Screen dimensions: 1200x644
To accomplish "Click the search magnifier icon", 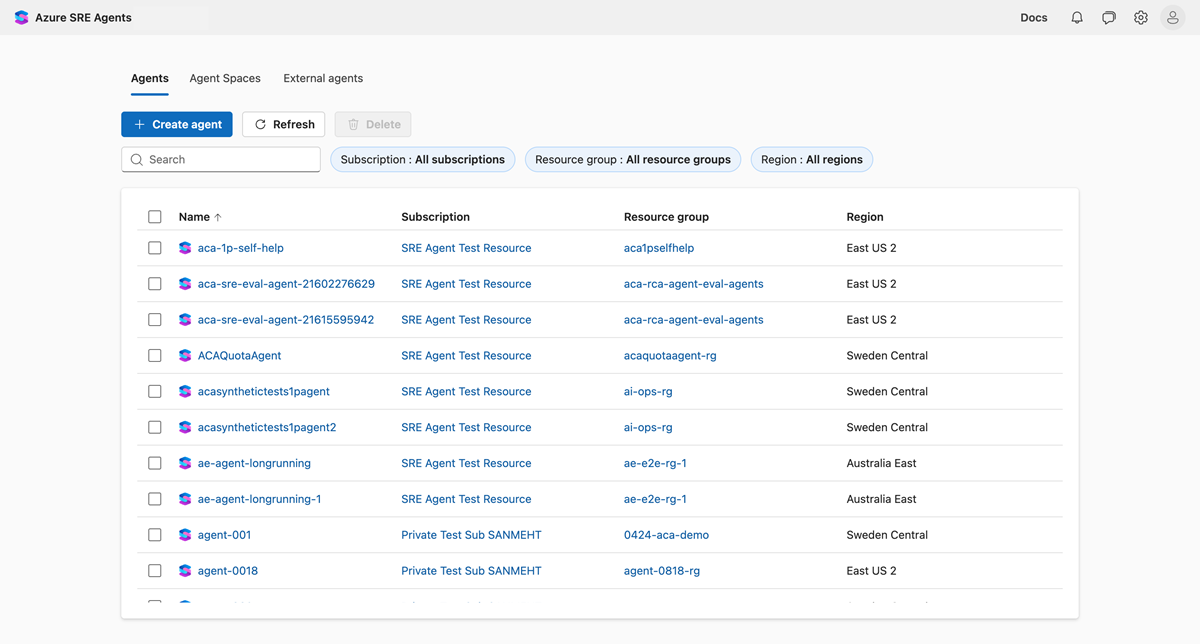I will point(137,159).
